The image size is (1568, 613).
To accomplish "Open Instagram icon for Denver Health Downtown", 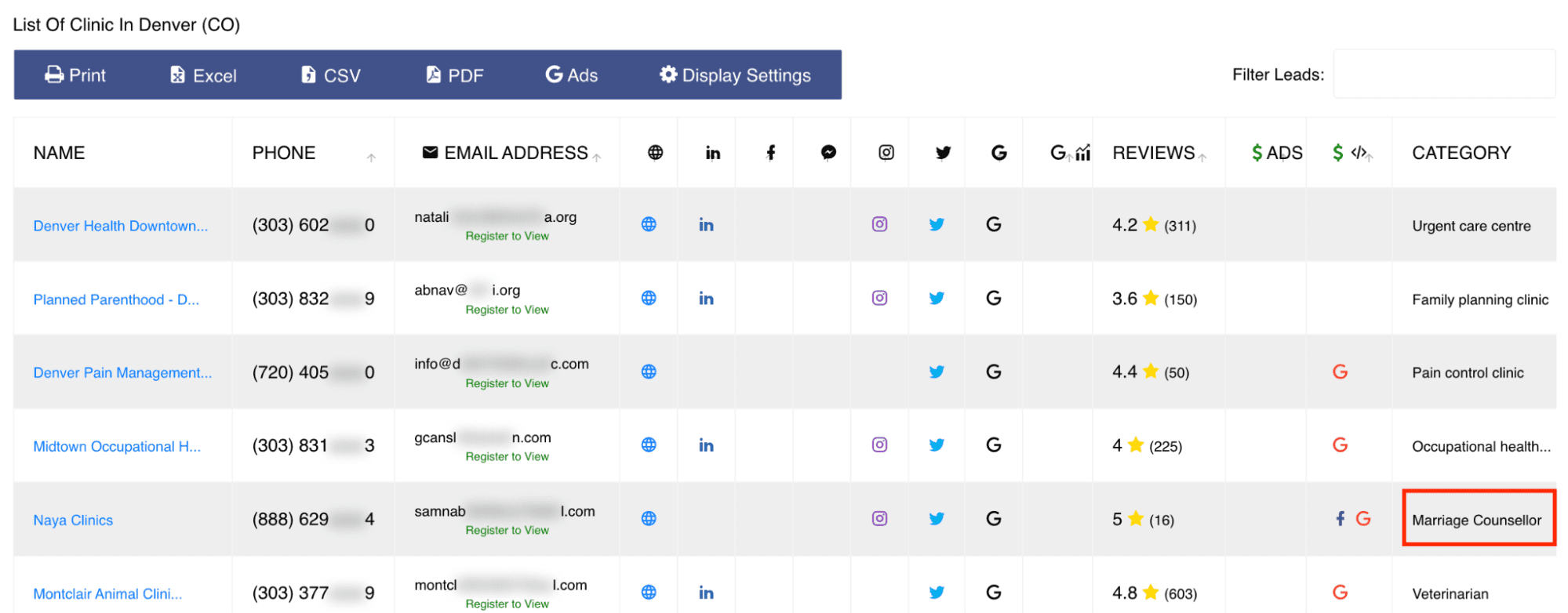I will click(x=879, y=224).
